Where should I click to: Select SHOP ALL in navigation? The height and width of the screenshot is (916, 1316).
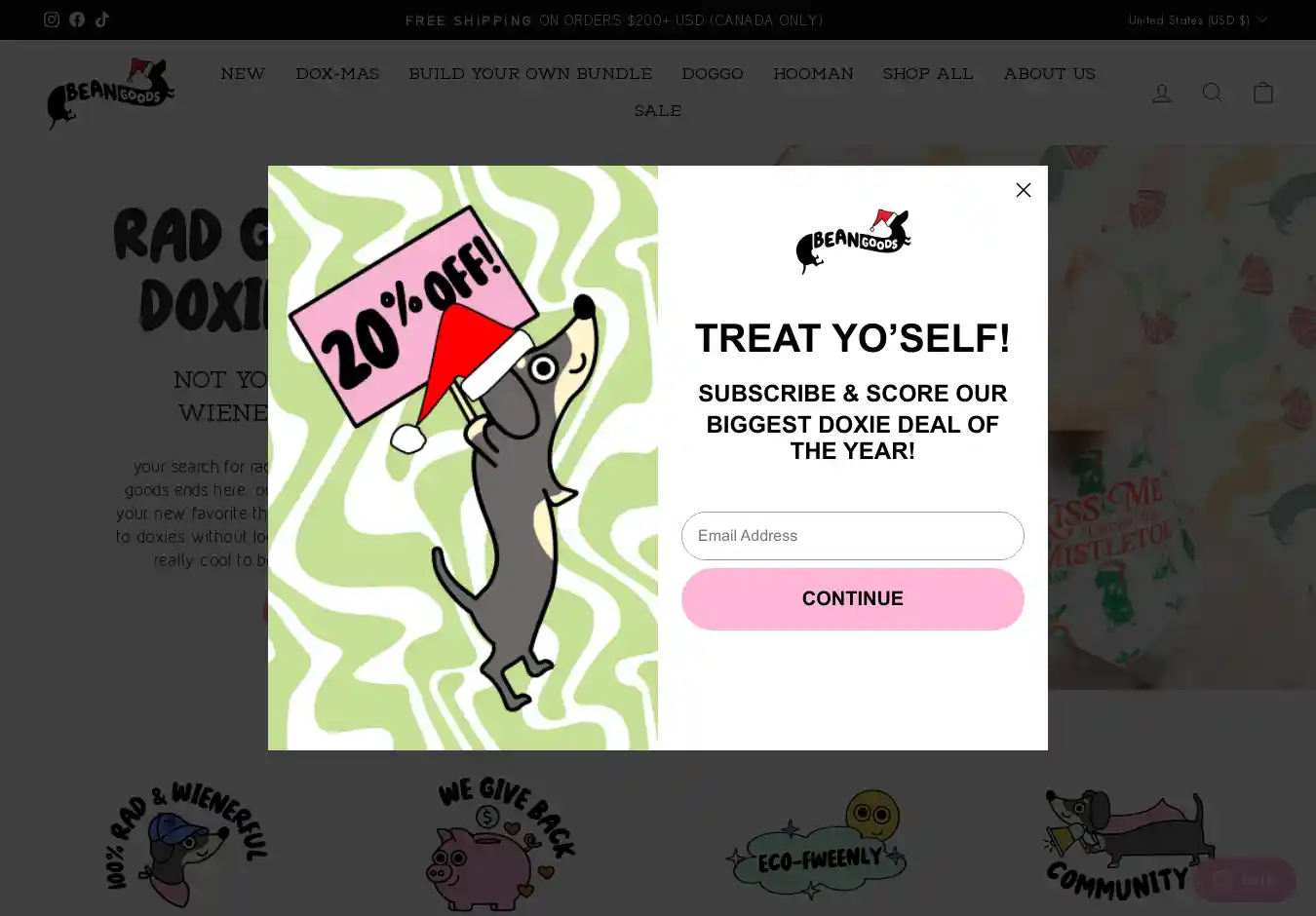click(x=928, y=74)
